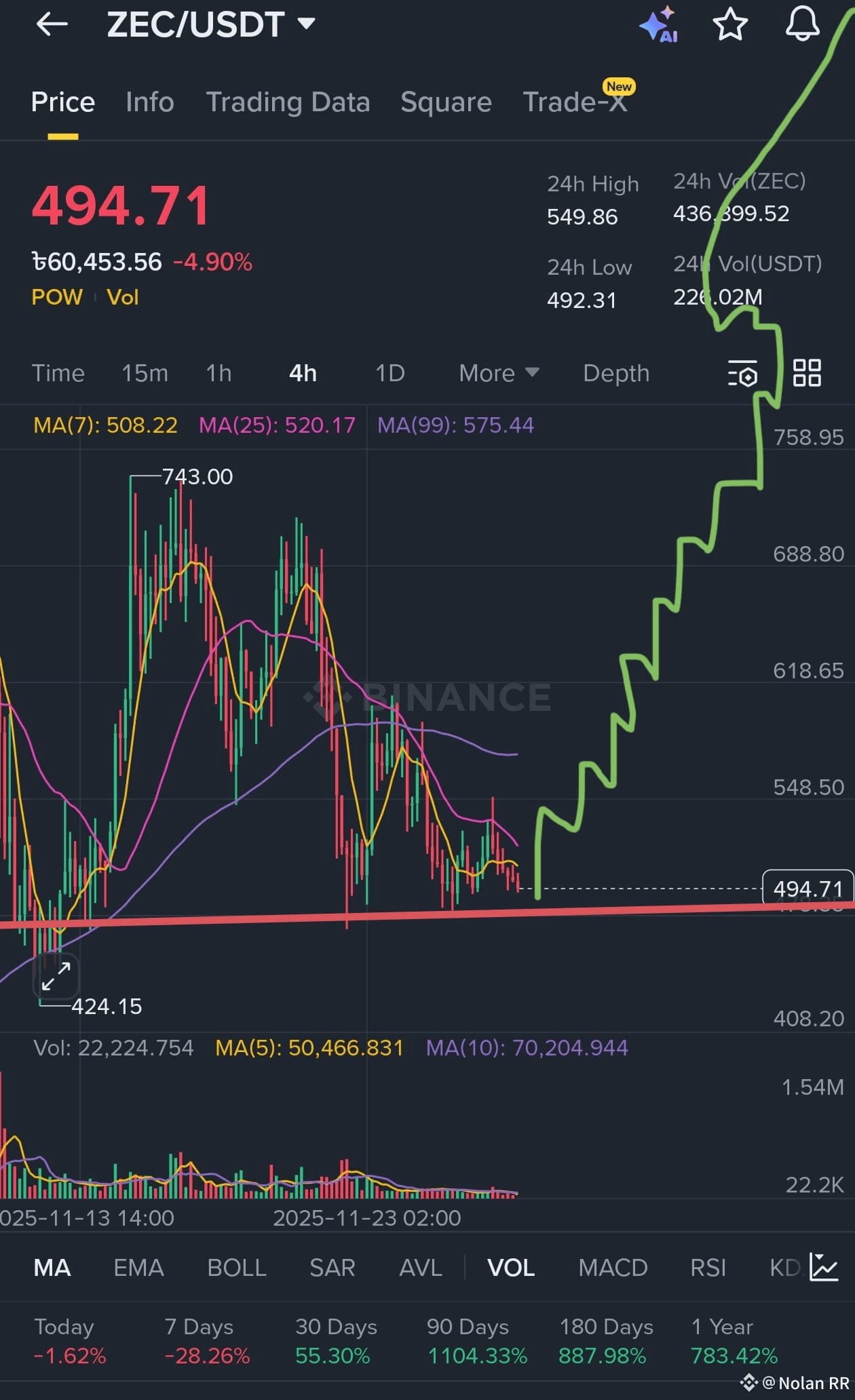This screenshot has height=1400, width=855.
Task: Tap the 30 Days 55.30% performance cell
Action: click(x=336, y=1341)
